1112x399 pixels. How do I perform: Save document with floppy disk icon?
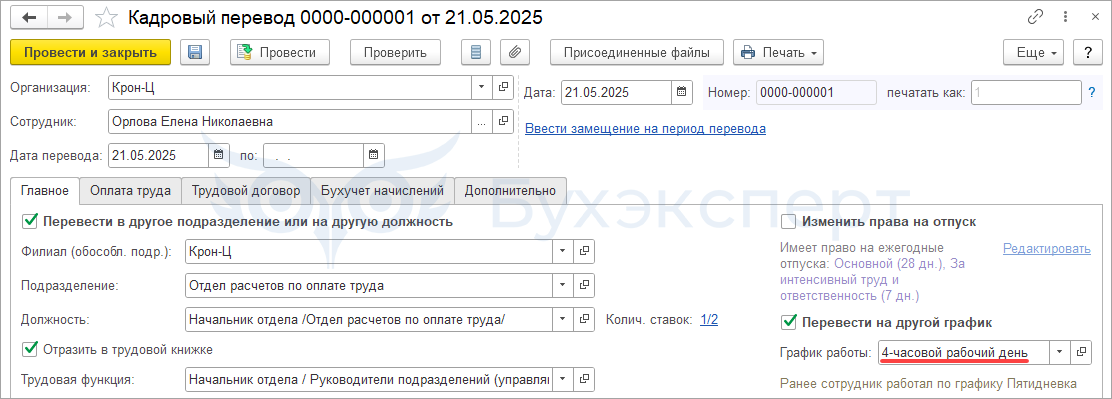pos(195,52)
